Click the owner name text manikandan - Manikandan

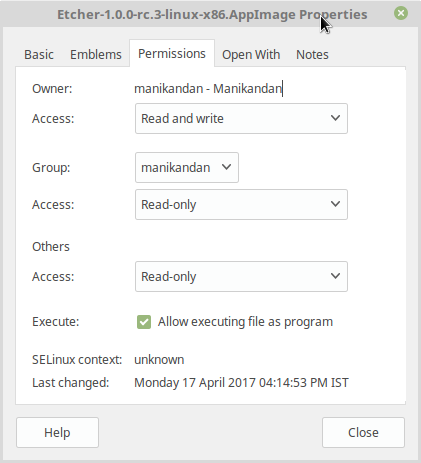tap(208, 89)
